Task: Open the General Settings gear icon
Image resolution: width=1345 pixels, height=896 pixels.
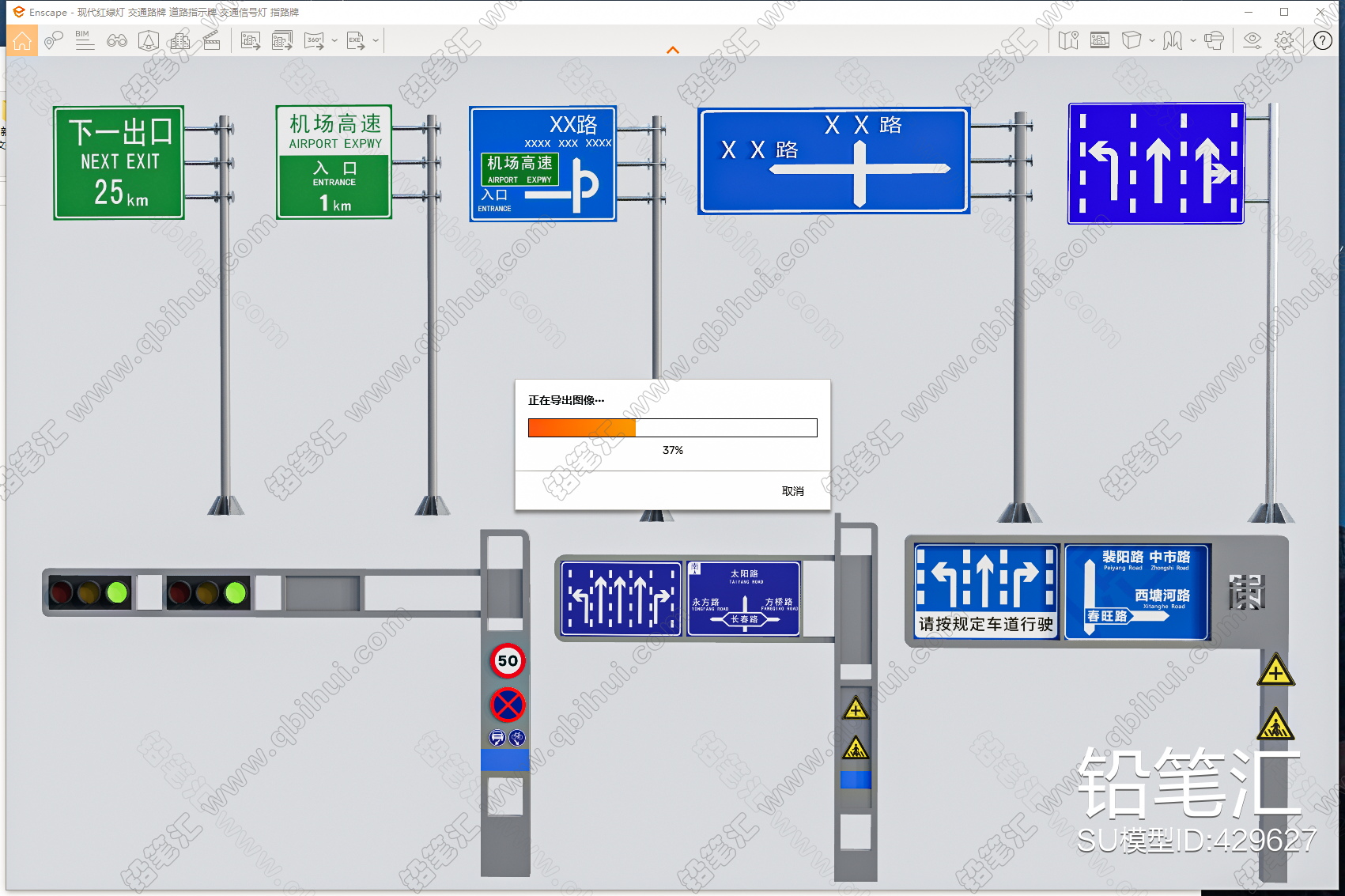Action: (1285, 40)
